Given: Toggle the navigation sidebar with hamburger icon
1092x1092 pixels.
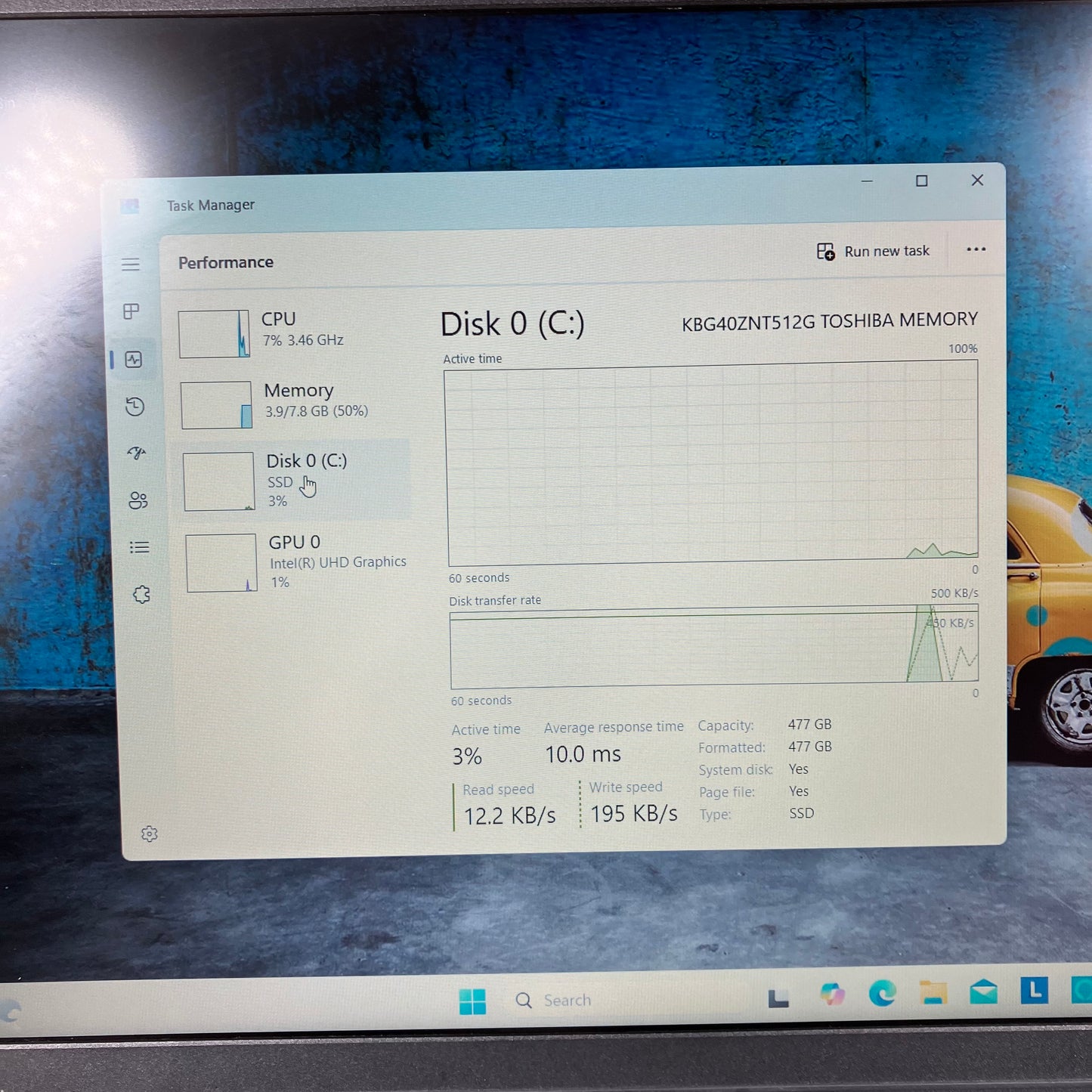Looking at the screenshot, I should [x=131, y=264].
